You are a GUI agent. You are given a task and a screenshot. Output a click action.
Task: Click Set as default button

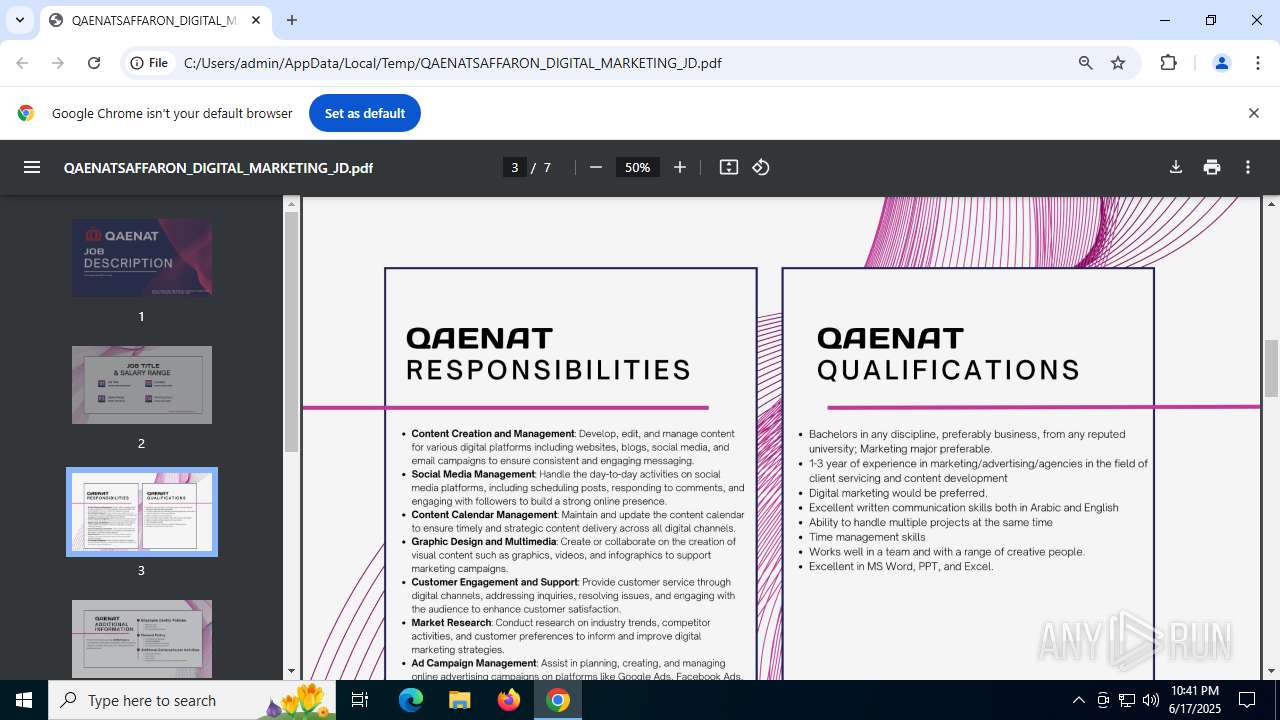pos(365,113)
